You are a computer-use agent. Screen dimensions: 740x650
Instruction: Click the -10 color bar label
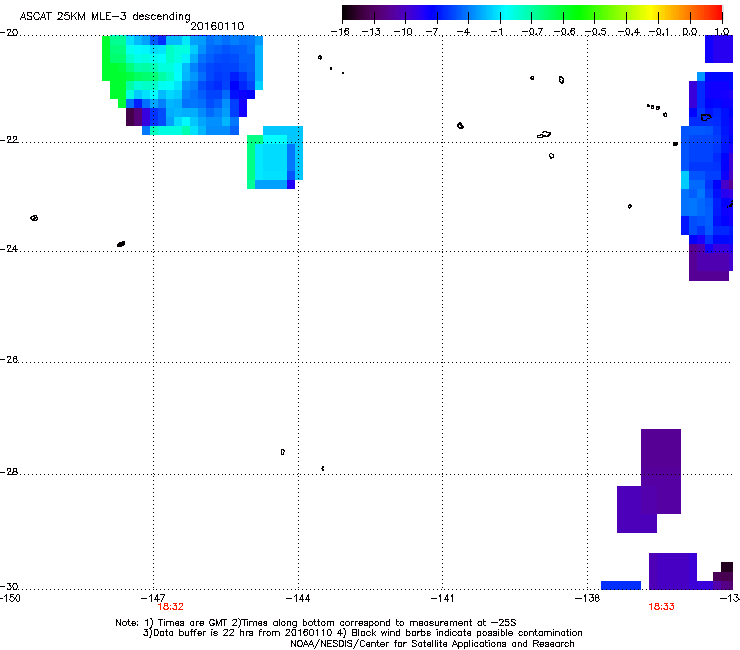[x=403, y=32]
